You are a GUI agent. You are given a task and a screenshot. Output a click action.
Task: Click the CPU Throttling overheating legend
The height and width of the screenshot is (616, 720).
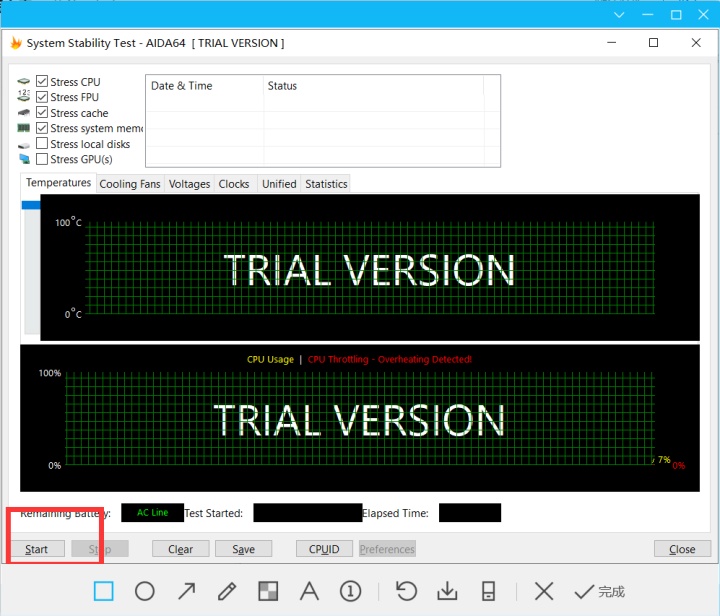tap(389, 359)
